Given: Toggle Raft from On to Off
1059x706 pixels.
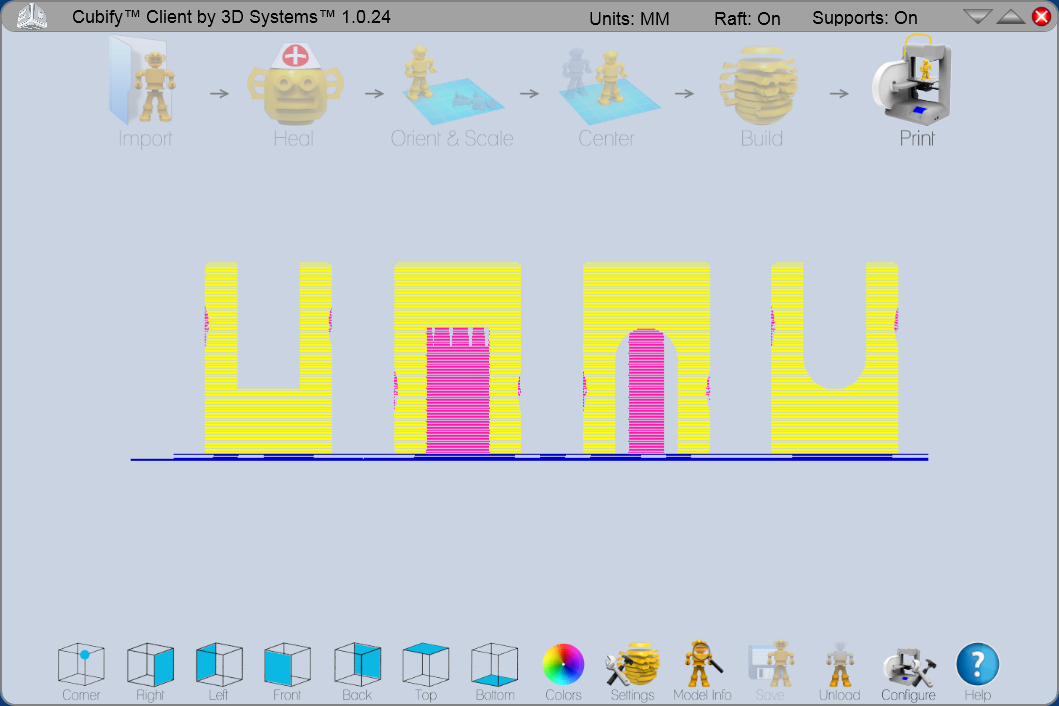Looking at the screenshot, I should click(748, 17).
